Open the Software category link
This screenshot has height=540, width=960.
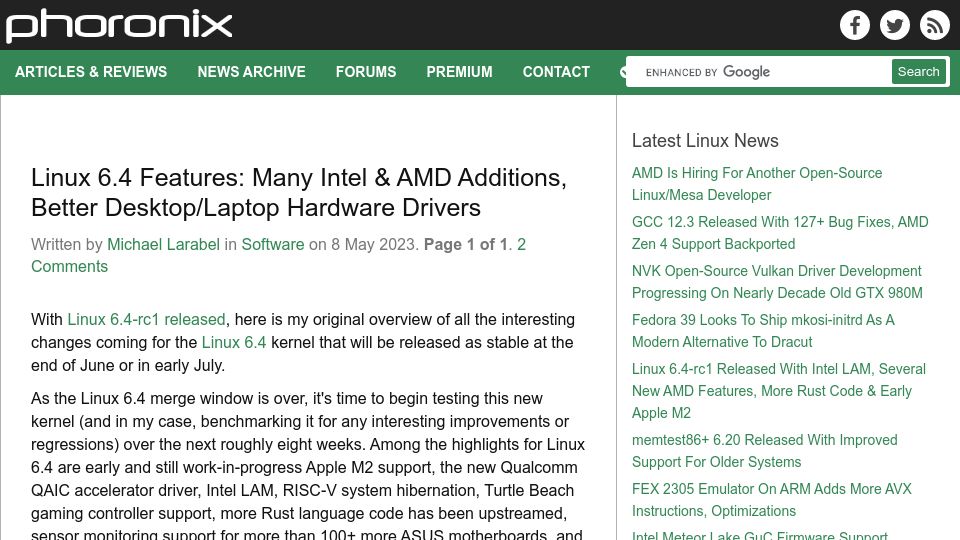(272, 244)
